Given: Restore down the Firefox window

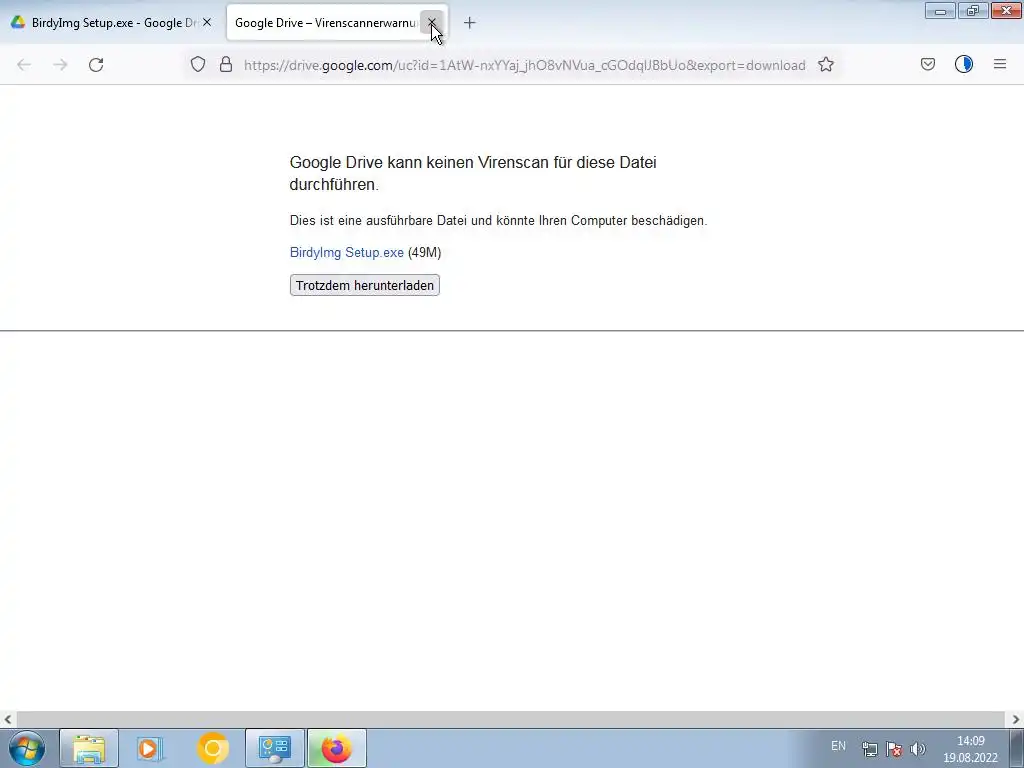Looking at the screenshot, I should 973,11.
